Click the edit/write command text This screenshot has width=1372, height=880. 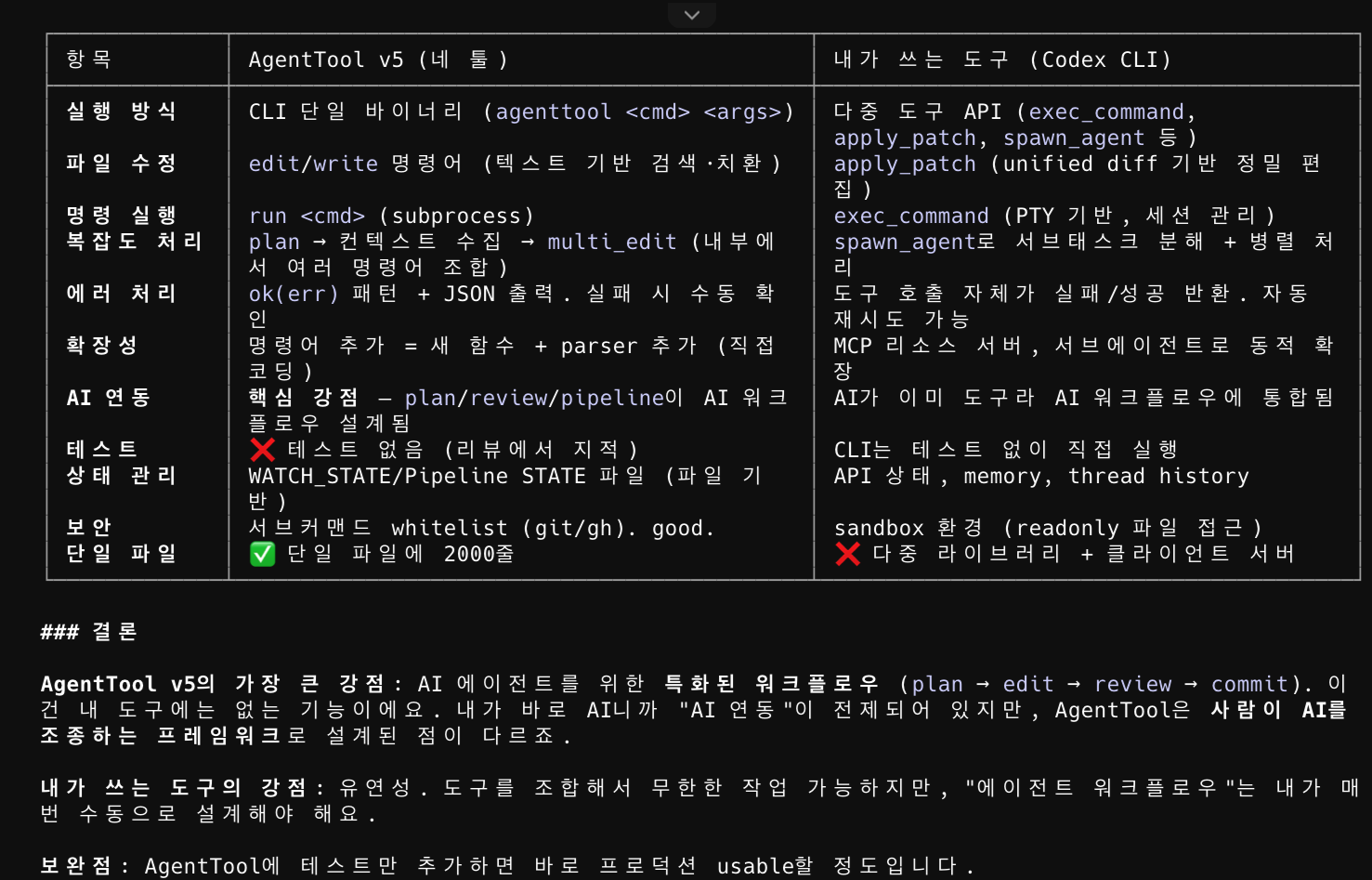click(313, 164)
